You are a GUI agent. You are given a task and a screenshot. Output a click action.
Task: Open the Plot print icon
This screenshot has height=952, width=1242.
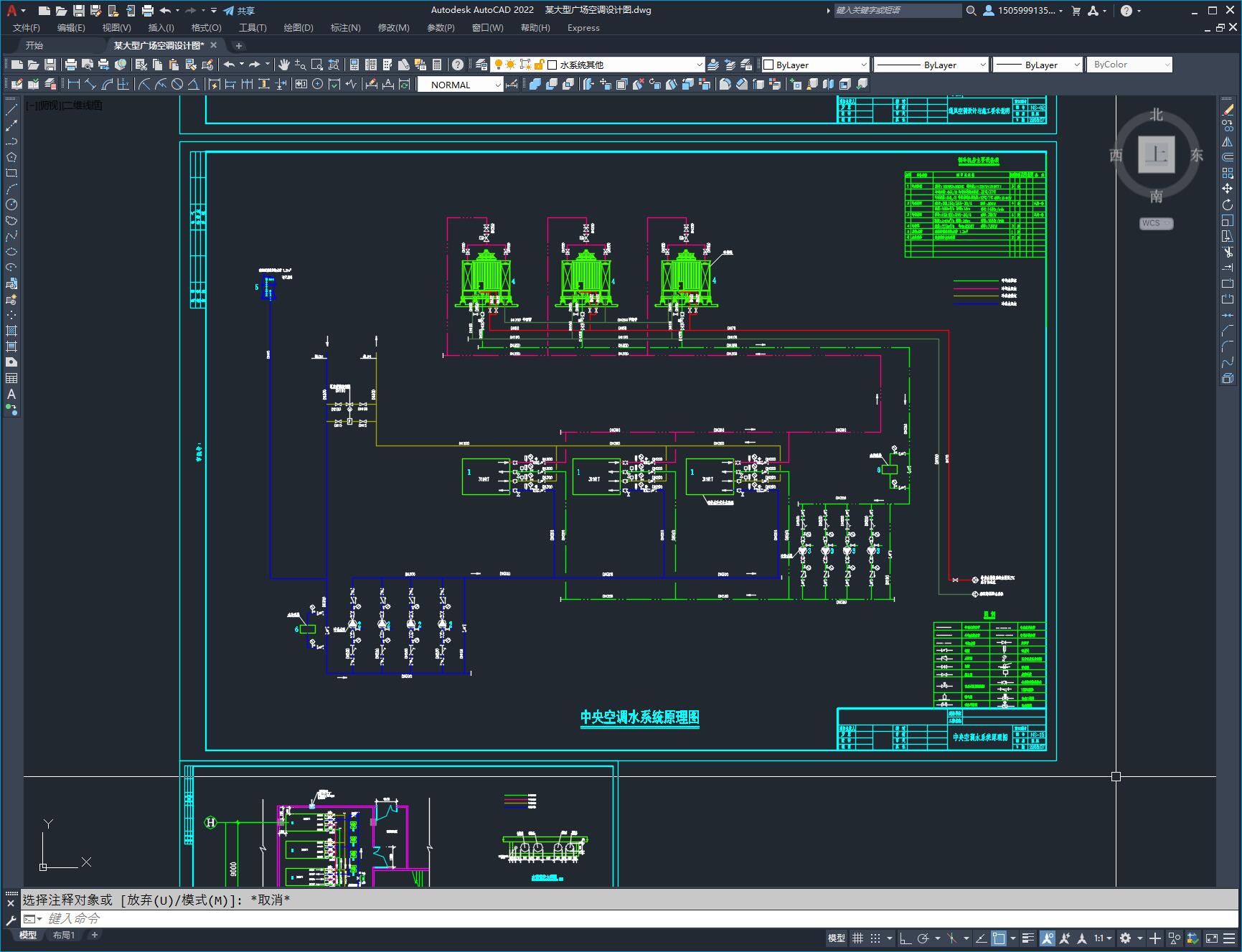71,65
